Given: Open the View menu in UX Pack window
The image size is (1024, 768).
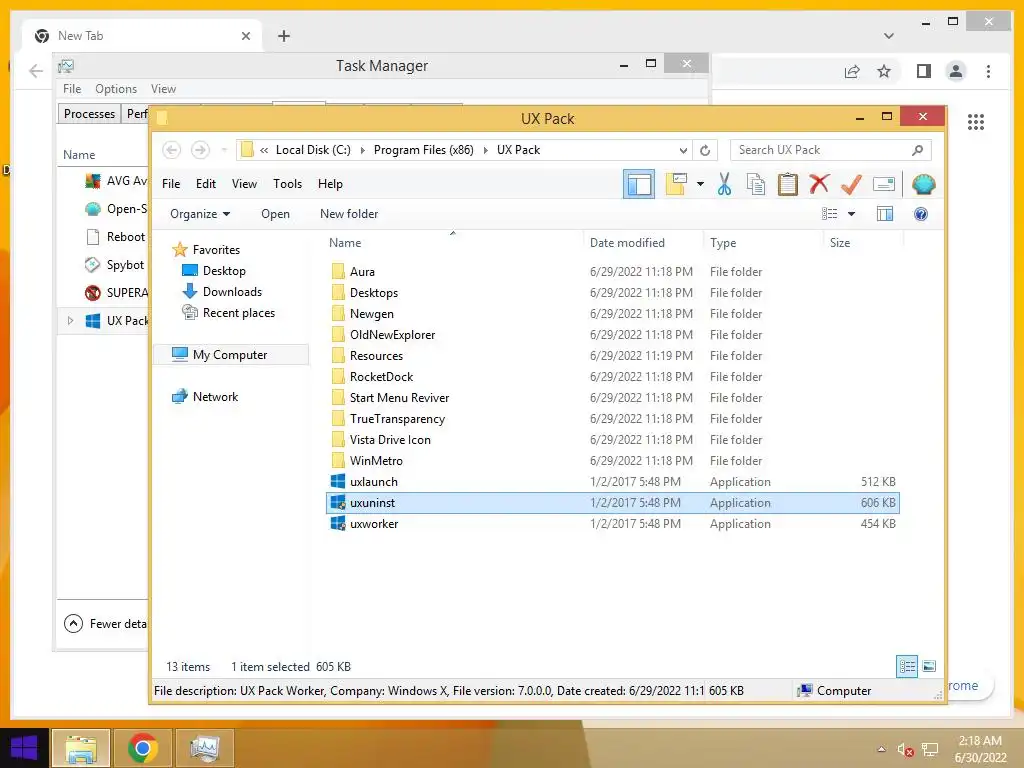Looking at the screenshot, I should (x=244, y=184).
